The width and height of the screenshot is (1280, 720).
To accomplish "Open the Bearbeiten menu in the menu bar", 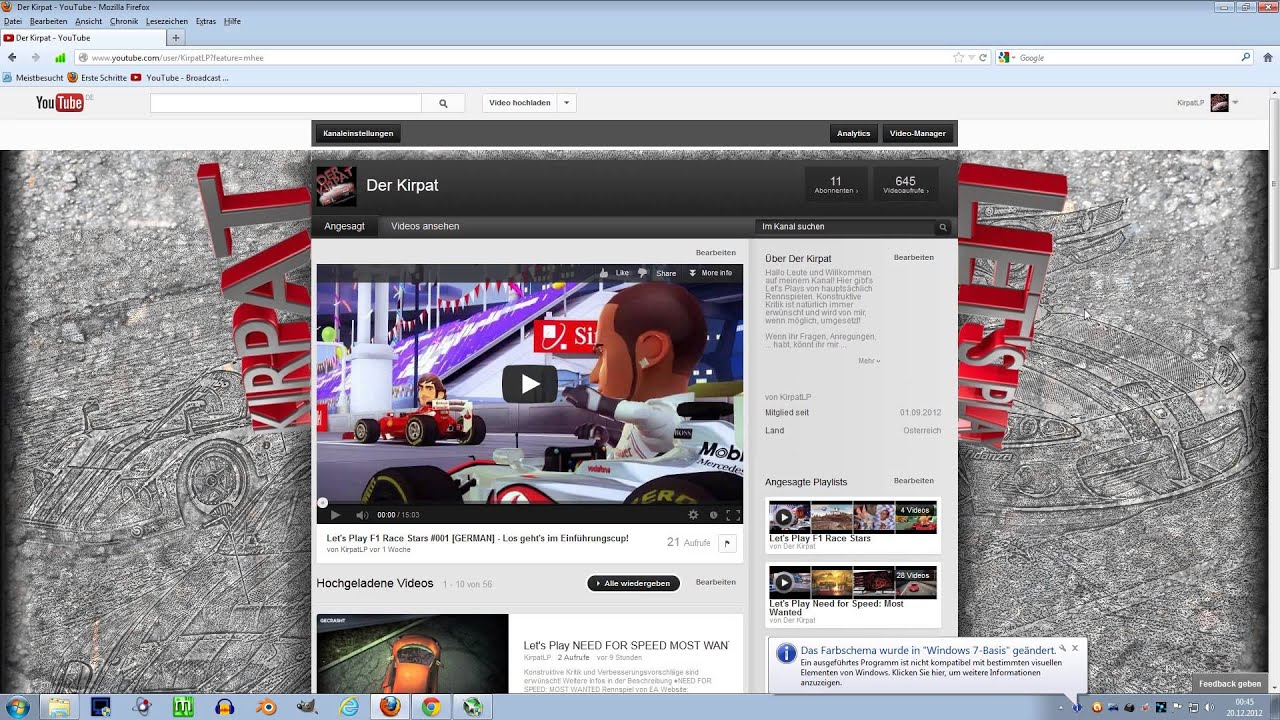I will point(49,21).
